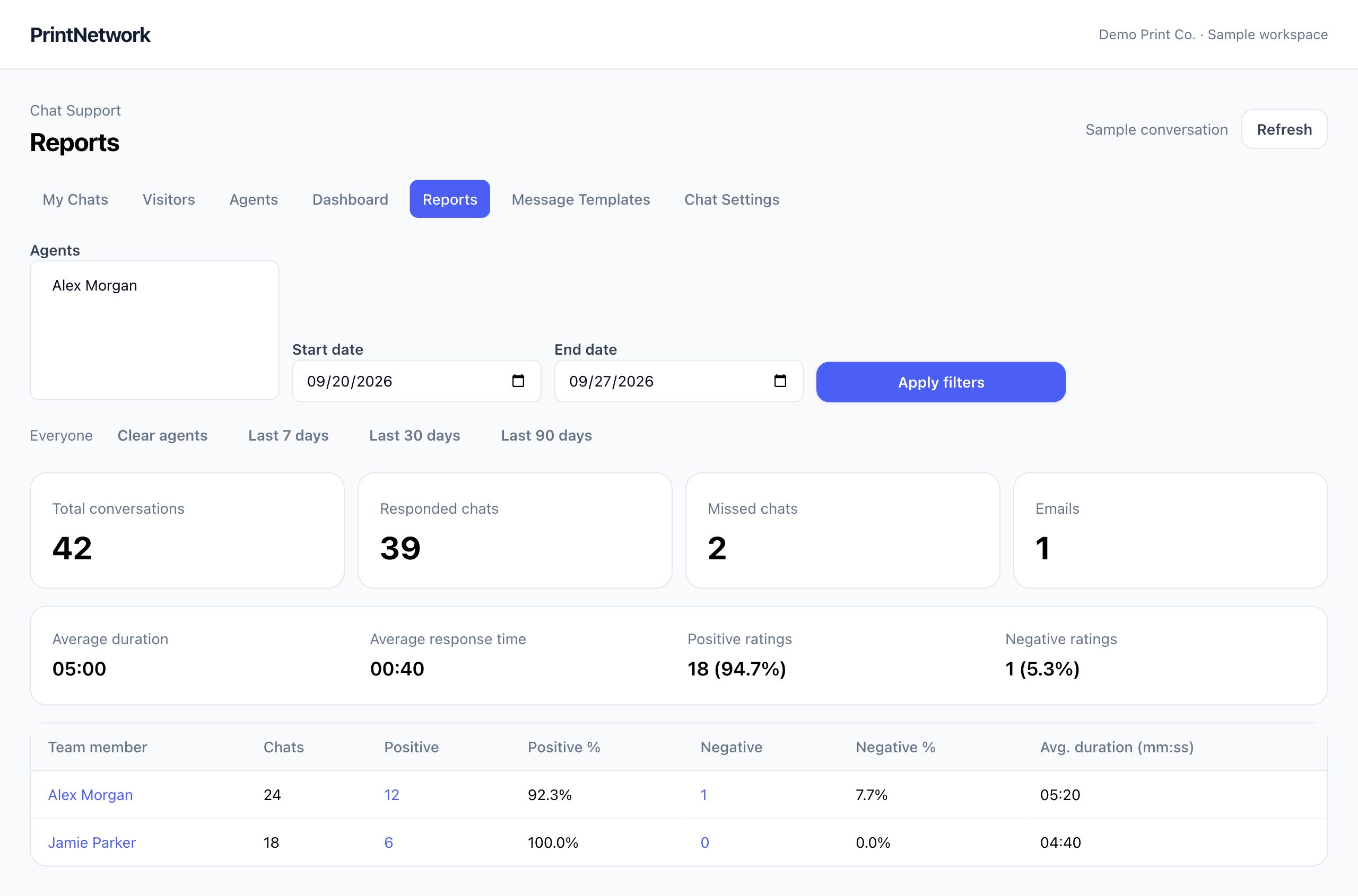Set range to Last 7 days
Image resolution: width=1358 pixels, height=896 pixels.
coord(288,435)
